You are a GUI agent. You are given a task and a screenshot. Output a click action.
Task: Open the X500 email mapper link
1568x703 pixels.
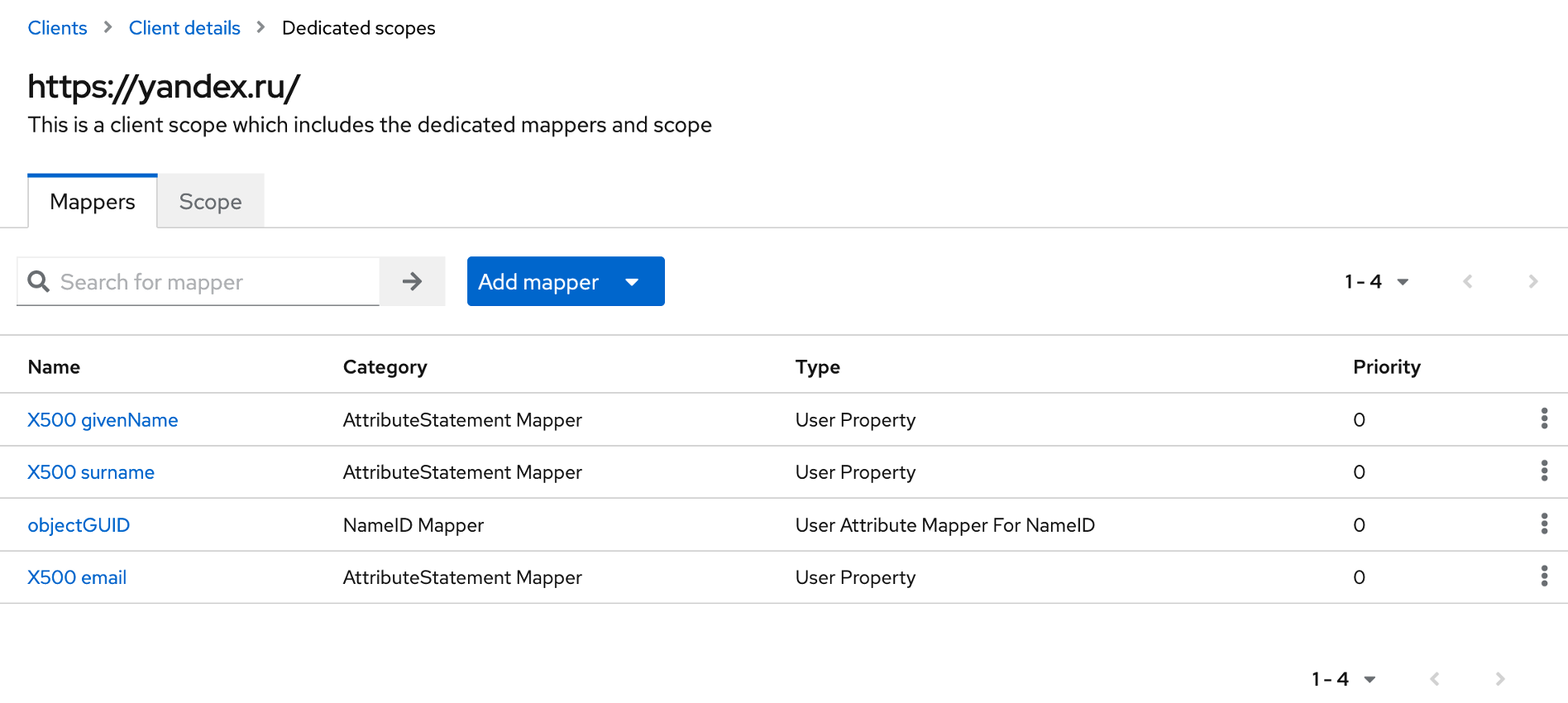[x=77, y=577]
